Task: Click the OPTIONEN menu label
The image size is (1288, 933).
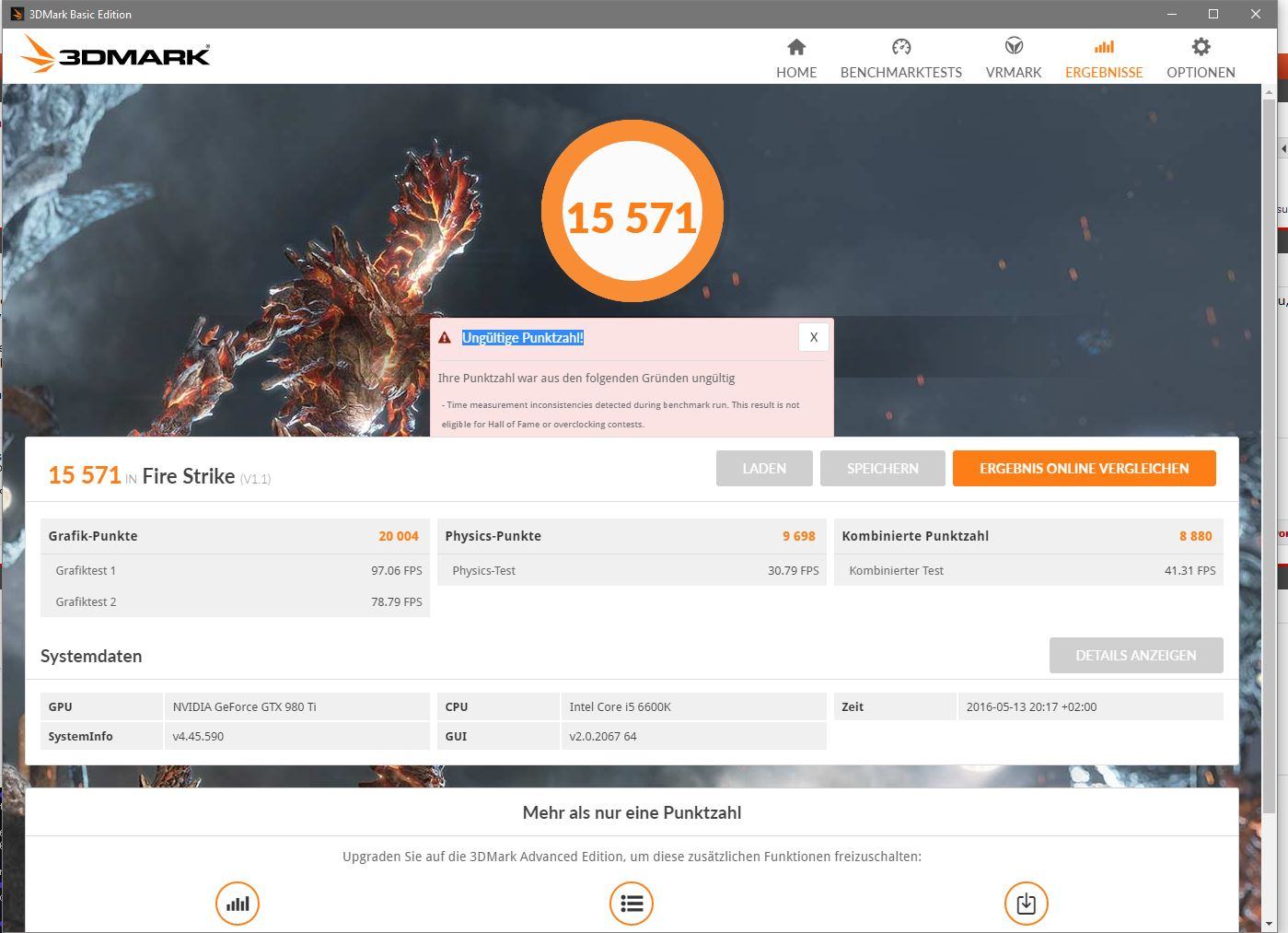Action: [1201, 72]
